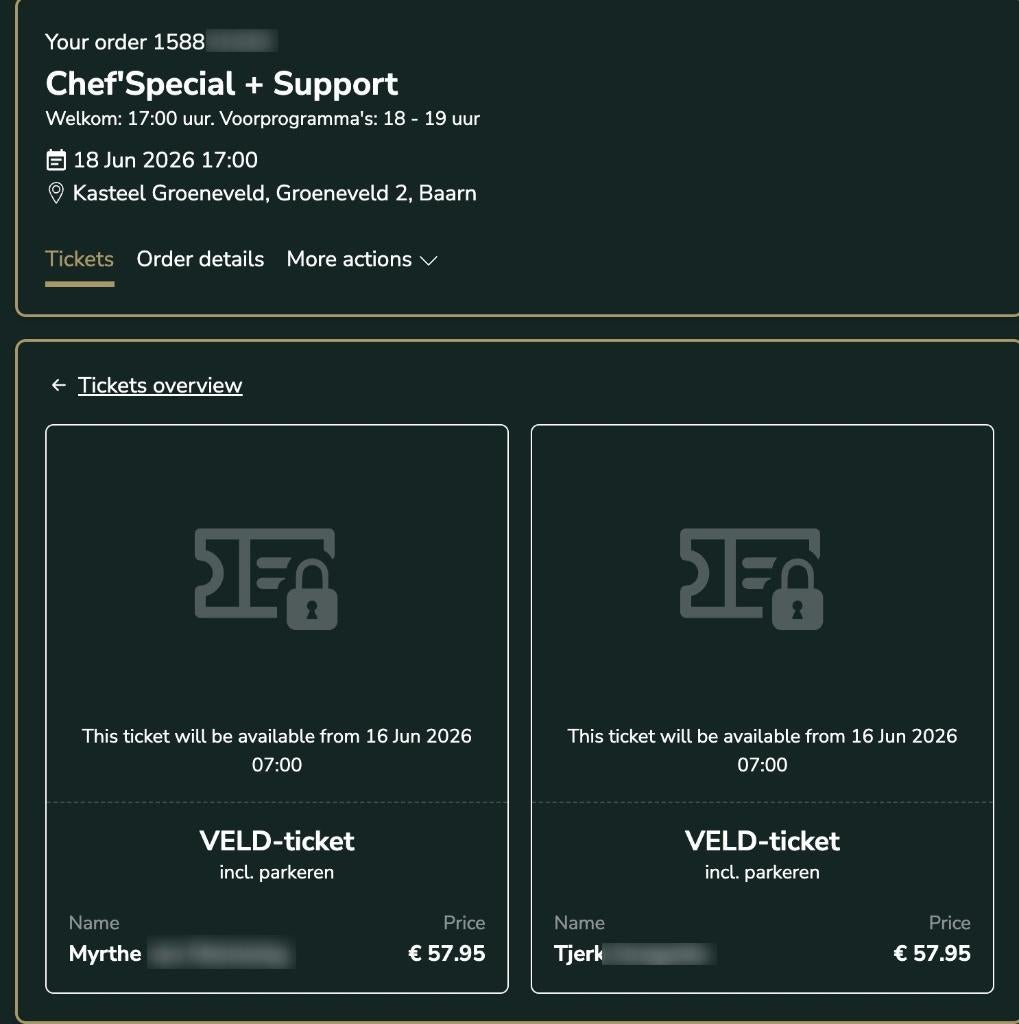The width and height of the screenshot is (1019, 1024).
Task: Click the € 57.95 price on Myrthe's ticket
Action: click(447, 953)
